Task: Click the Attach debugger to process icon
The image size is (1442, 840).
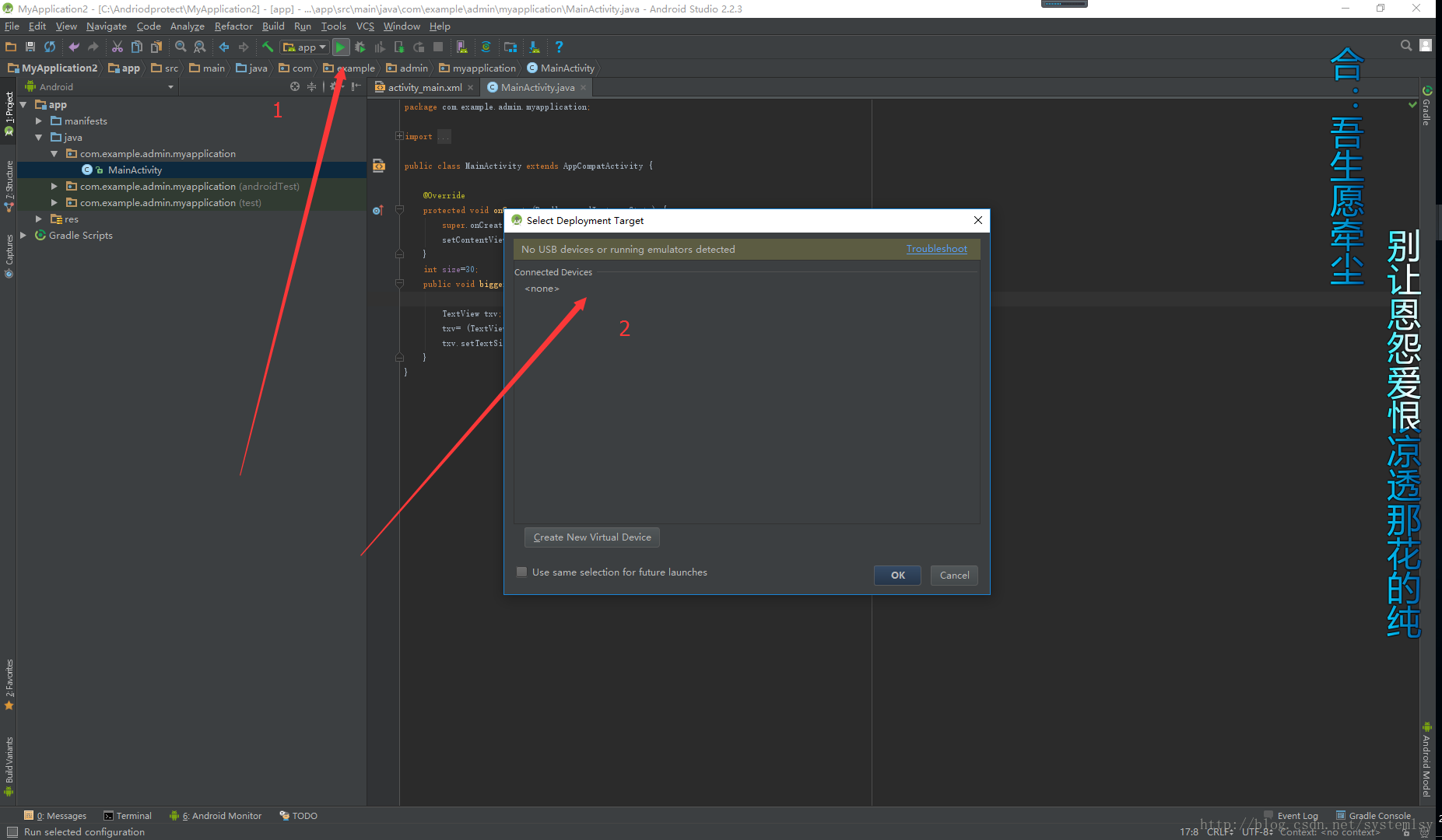Action: pos(399,47)
